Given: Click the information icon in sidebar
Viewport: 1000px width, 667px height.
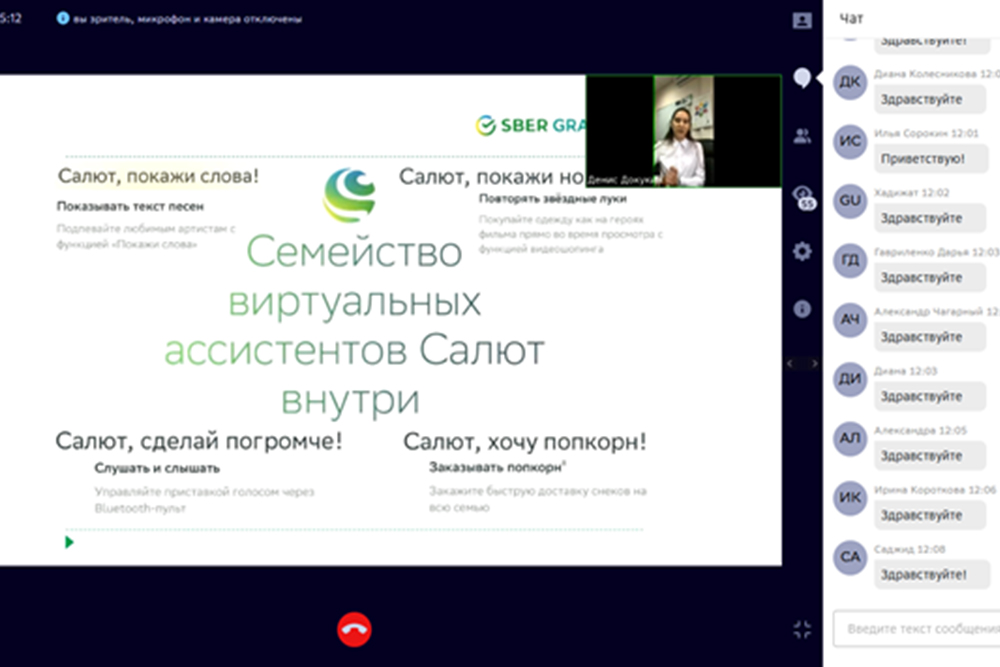Looking at the screenshot, I should coord(801,310).
